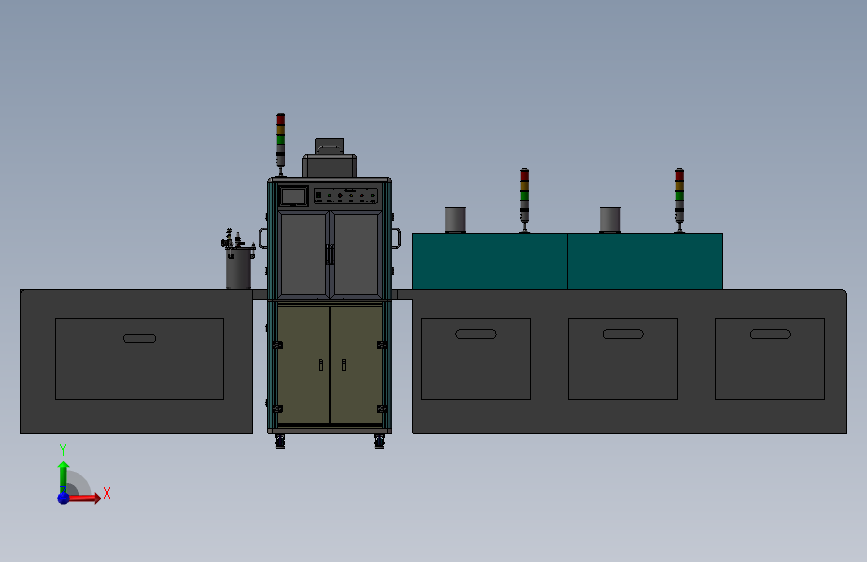Screen dimensions: 867x562
Task: Select the touch screen display on the cabinet
Action: click(294, 196)
